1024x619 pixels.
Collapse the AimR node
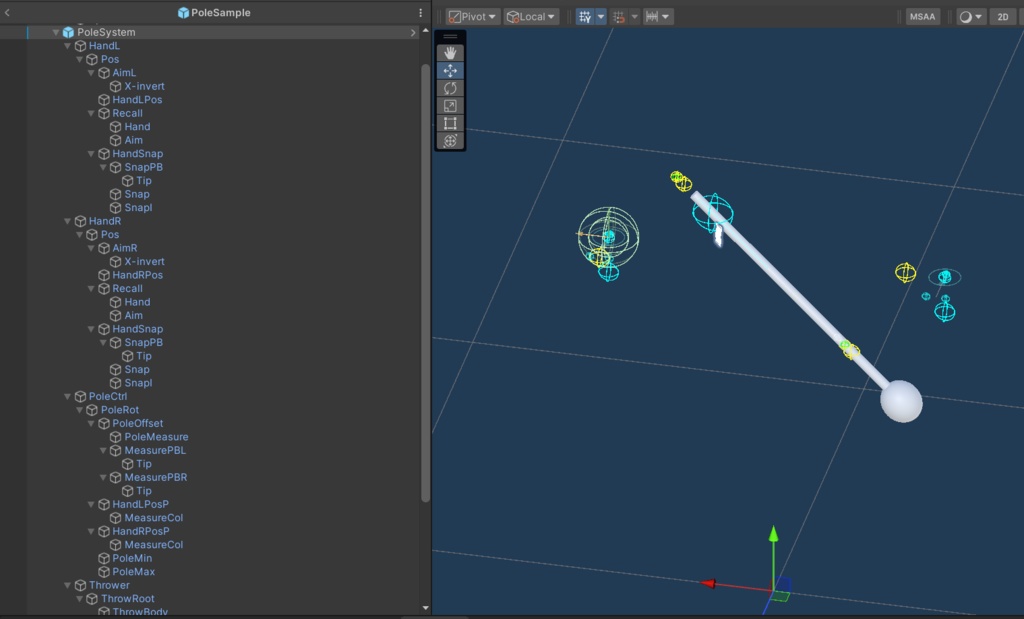(91, 248)
